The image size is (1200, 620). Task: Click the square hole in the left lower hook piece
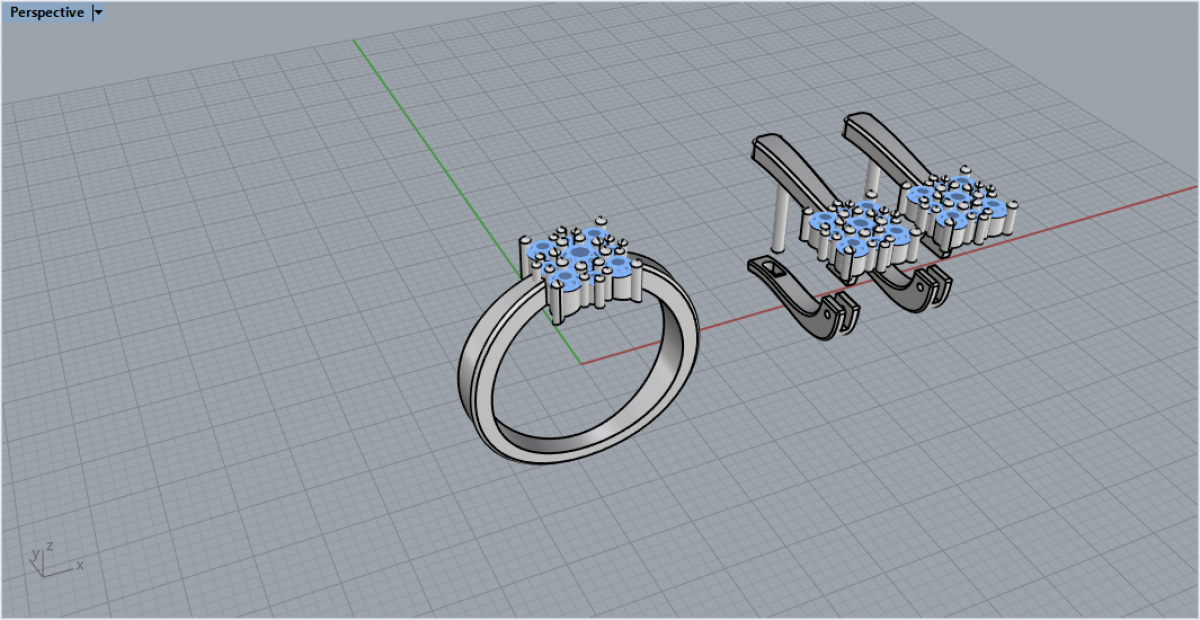click(774, 268)
